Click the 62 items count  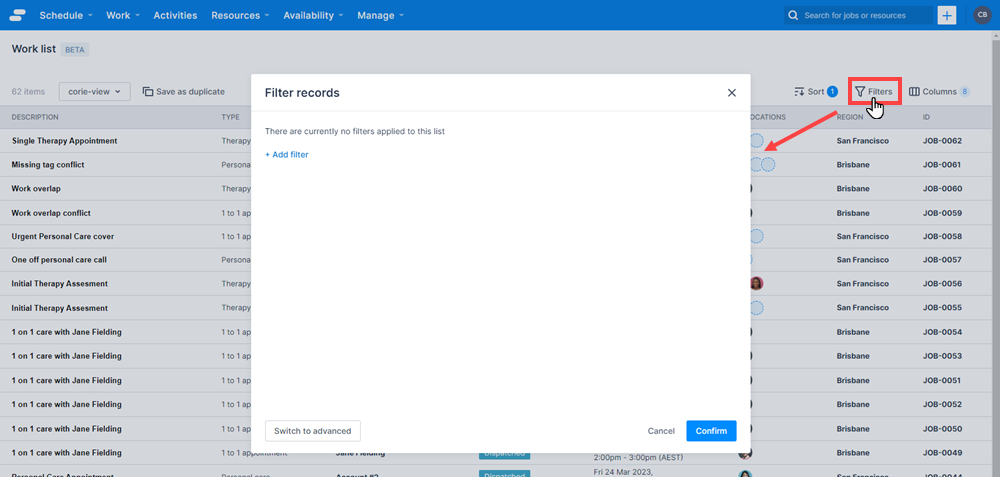[x=28, y=91]
